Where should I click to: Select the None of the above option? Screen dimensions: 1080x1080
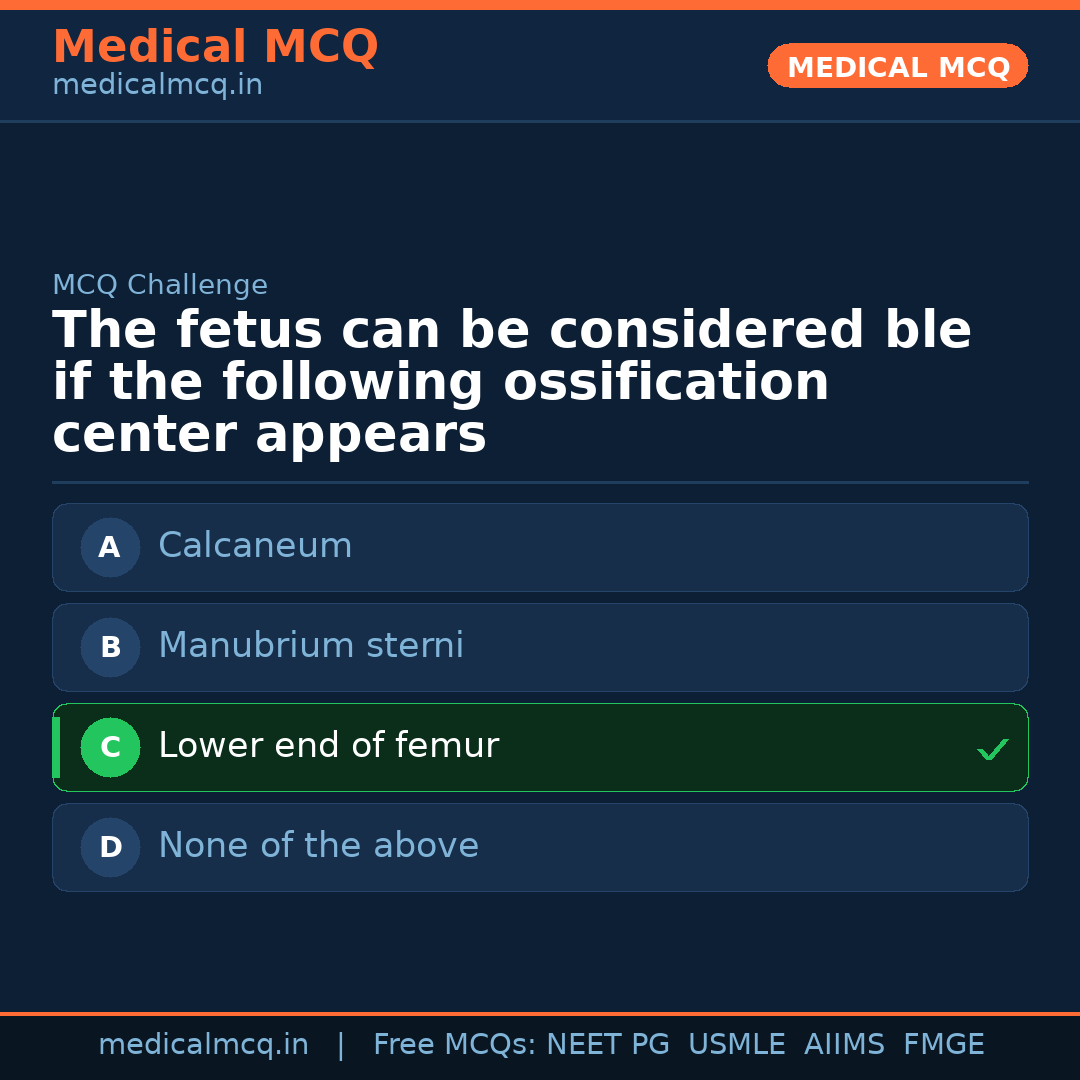540,847
